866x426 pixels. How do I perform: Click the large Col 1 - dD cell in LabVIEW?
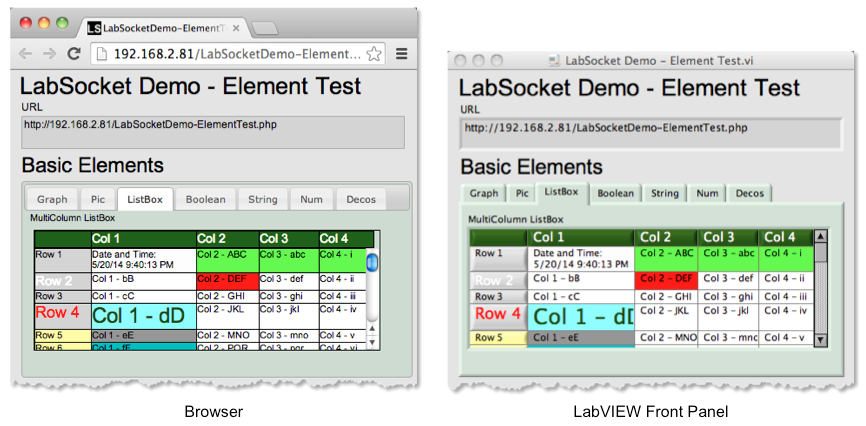[x=581, y=317]
